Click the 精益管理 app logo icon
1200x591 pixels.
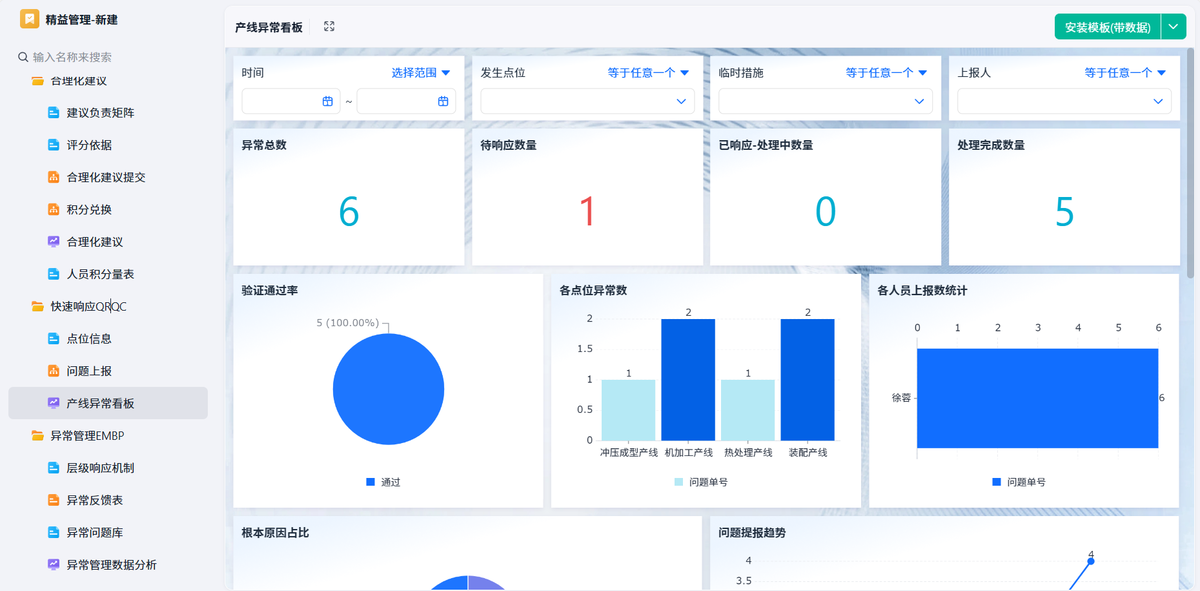[x=28, y=17]
